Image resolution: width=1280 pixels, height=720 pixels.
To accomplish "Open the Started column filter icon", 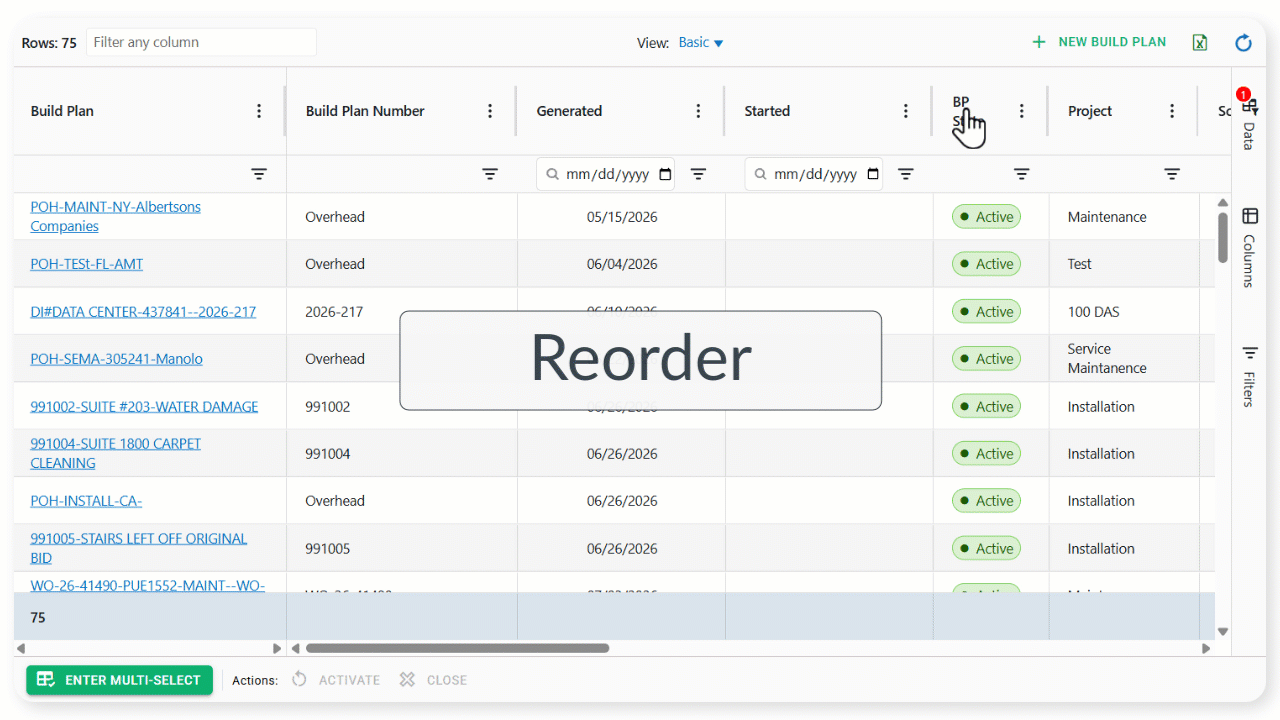I will (x=906, y=174).
